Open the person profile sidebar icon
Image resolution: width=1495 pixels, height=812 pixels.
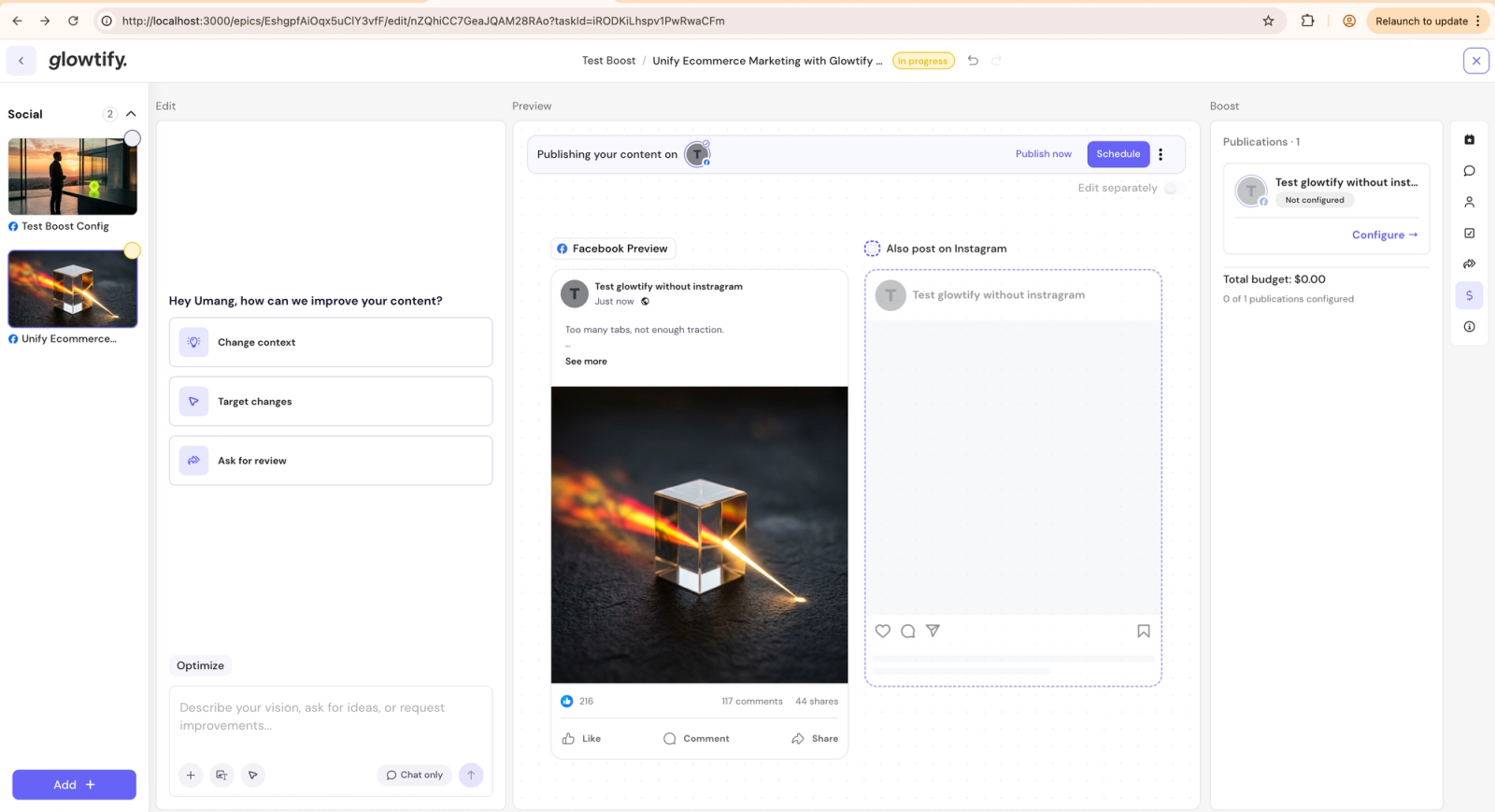[1469, 202]
